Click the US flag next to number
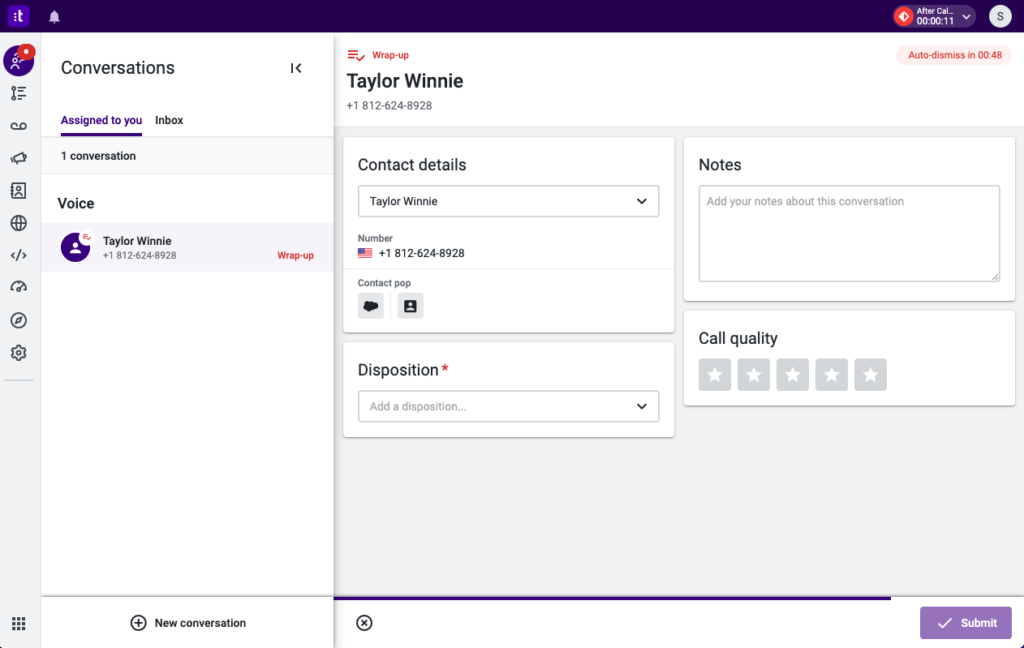1024x648 pixels. pyautogui.click(x=365, y=253)
